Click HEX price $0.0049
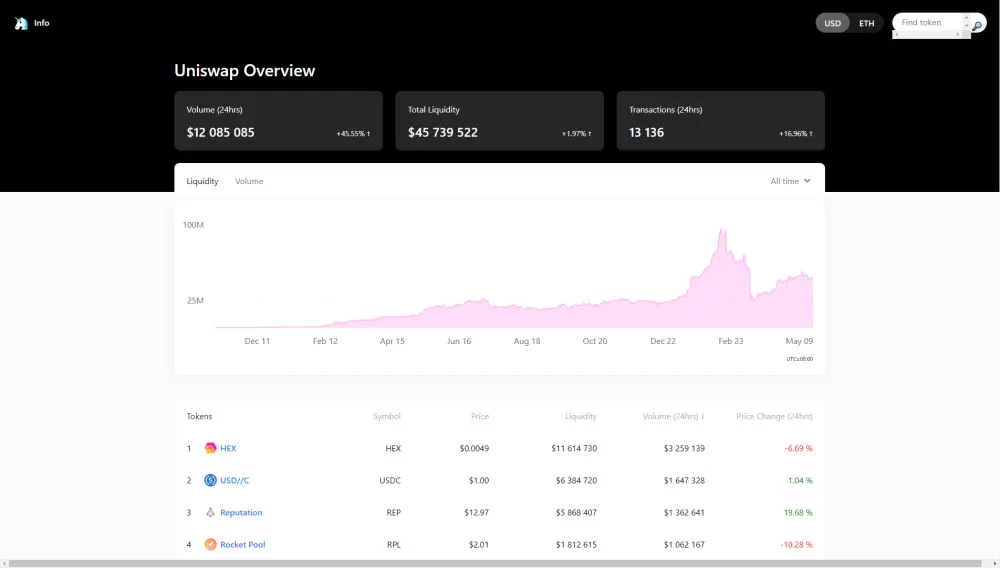Viewport: 1000px width, 568px height. [474, 448]
